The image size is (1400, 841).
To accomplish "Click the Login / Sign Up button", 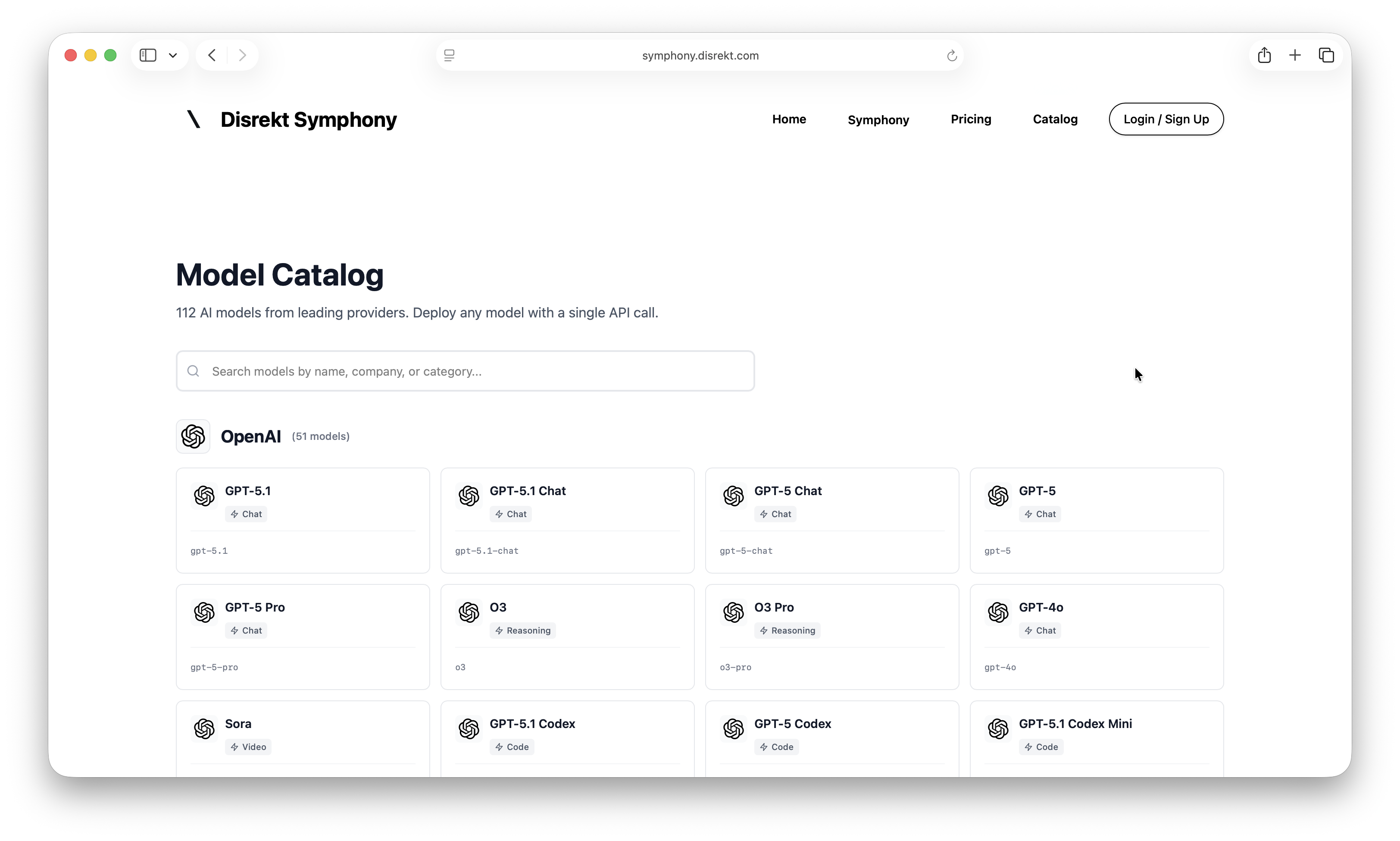I will [1166, 119].
